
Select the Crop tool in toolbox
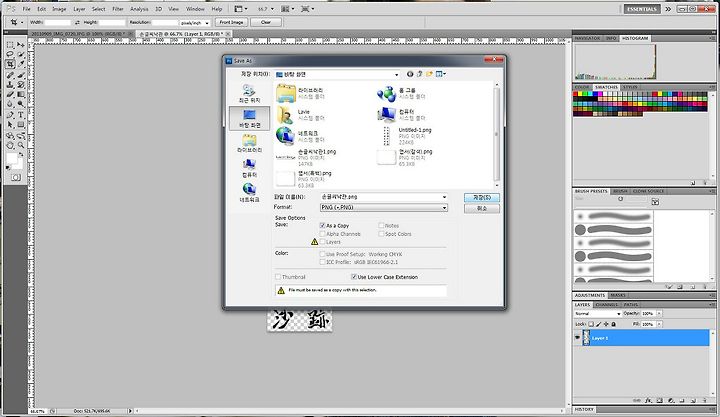[x=10, y=64]
